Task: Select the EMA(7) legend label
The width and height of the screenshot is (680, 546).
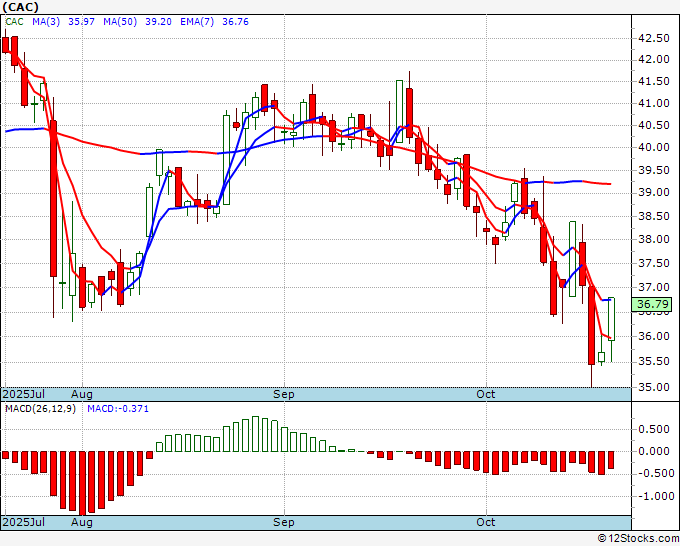Action: (x=197, y=22)
